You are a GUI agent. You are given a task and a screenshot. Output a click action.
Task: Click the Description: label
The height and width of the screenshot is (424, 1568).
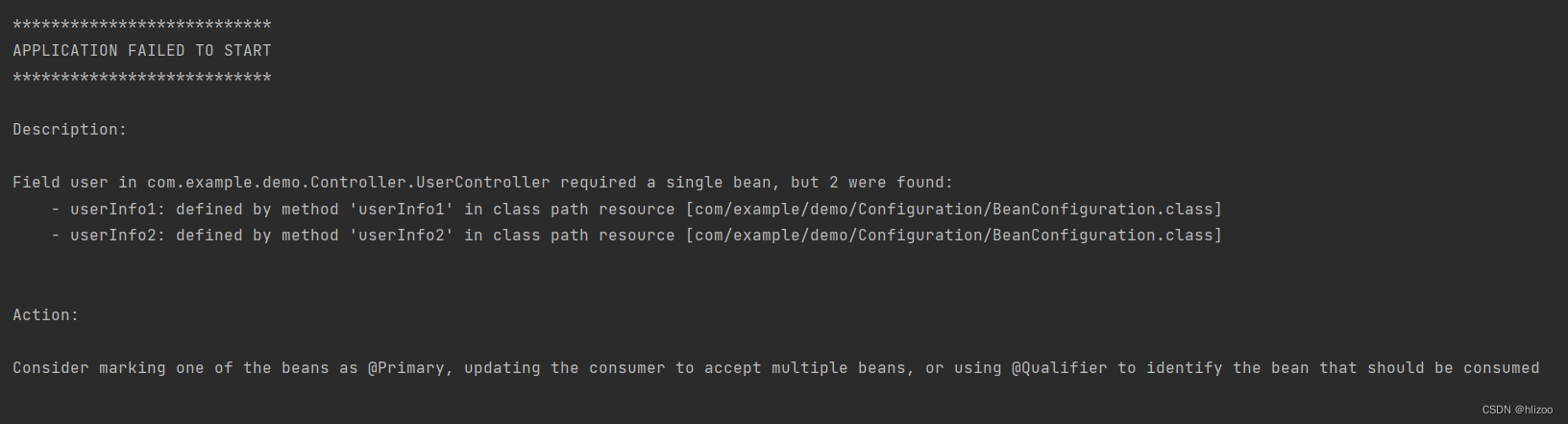[69, 130]
